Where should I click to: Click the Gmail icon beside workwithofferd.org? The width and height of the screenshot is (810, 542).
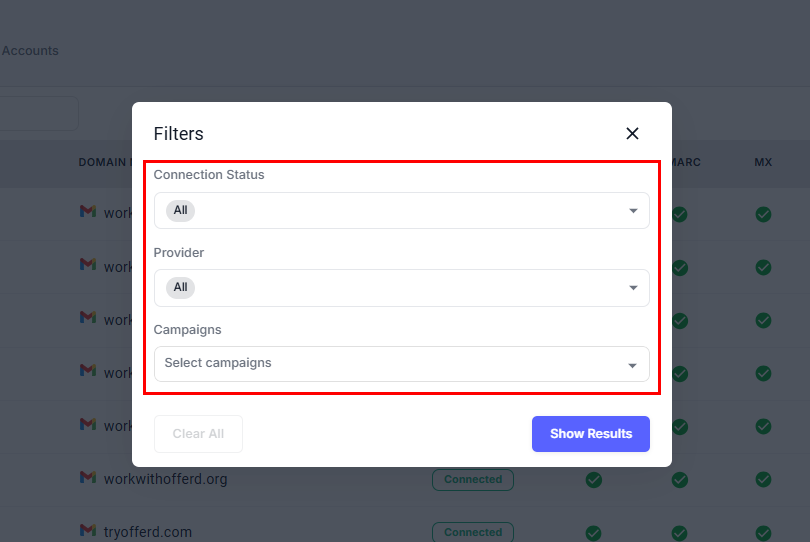click(88, 478)
